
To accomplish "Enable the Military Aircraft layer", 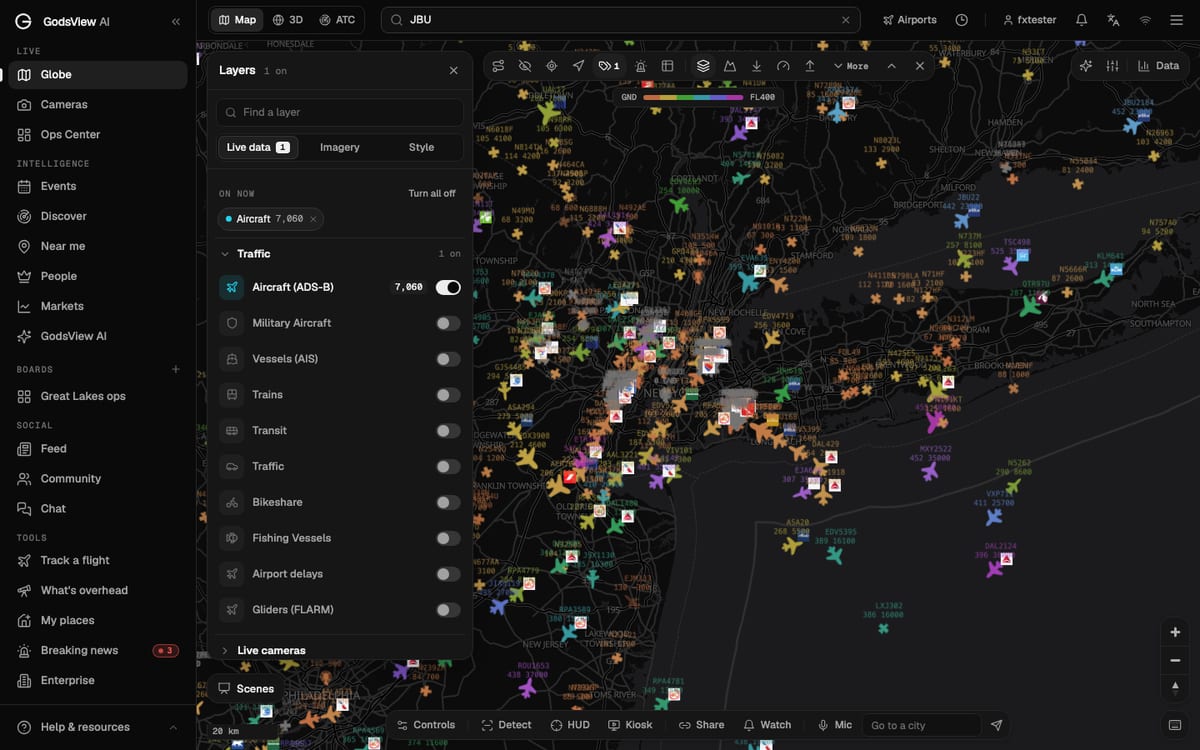I will pos(448,323).
